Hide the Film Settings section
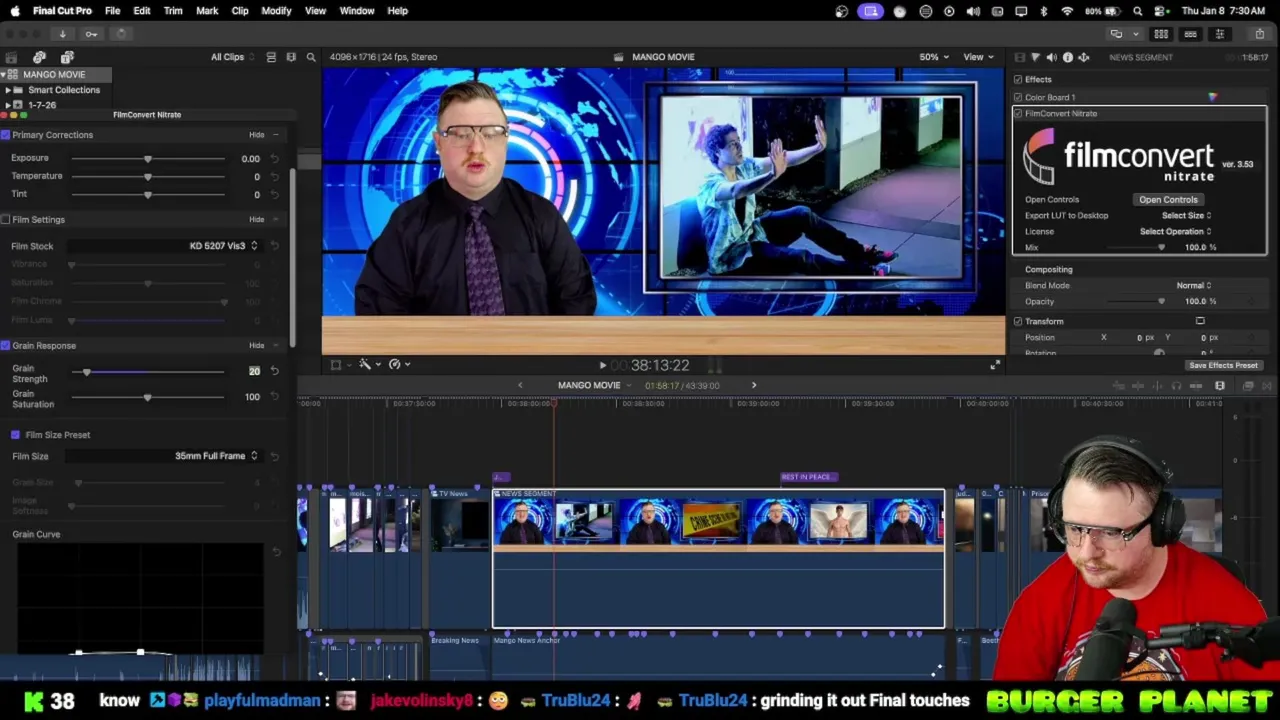Image resolution: width=1280 pixels, height=720 pixels. click(257, 220)
